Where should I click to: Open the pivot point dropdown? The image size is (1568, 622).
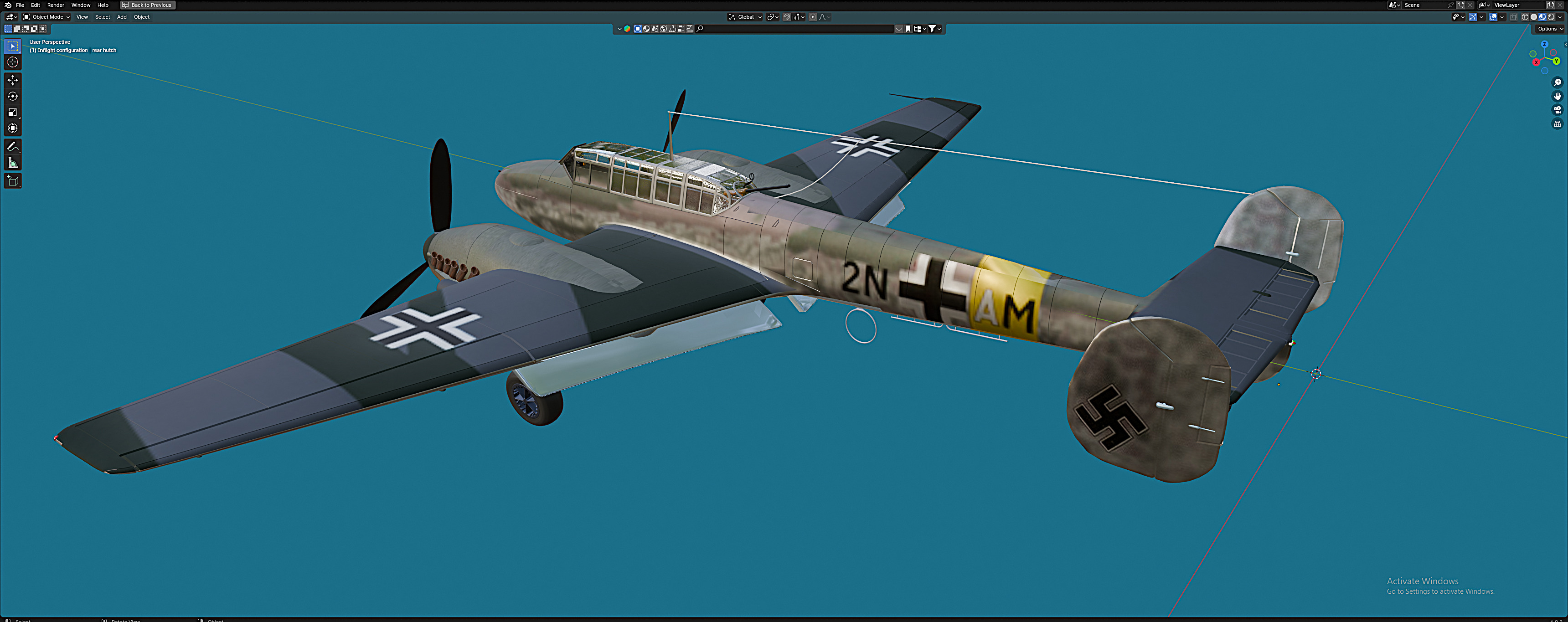click(773, 17)
